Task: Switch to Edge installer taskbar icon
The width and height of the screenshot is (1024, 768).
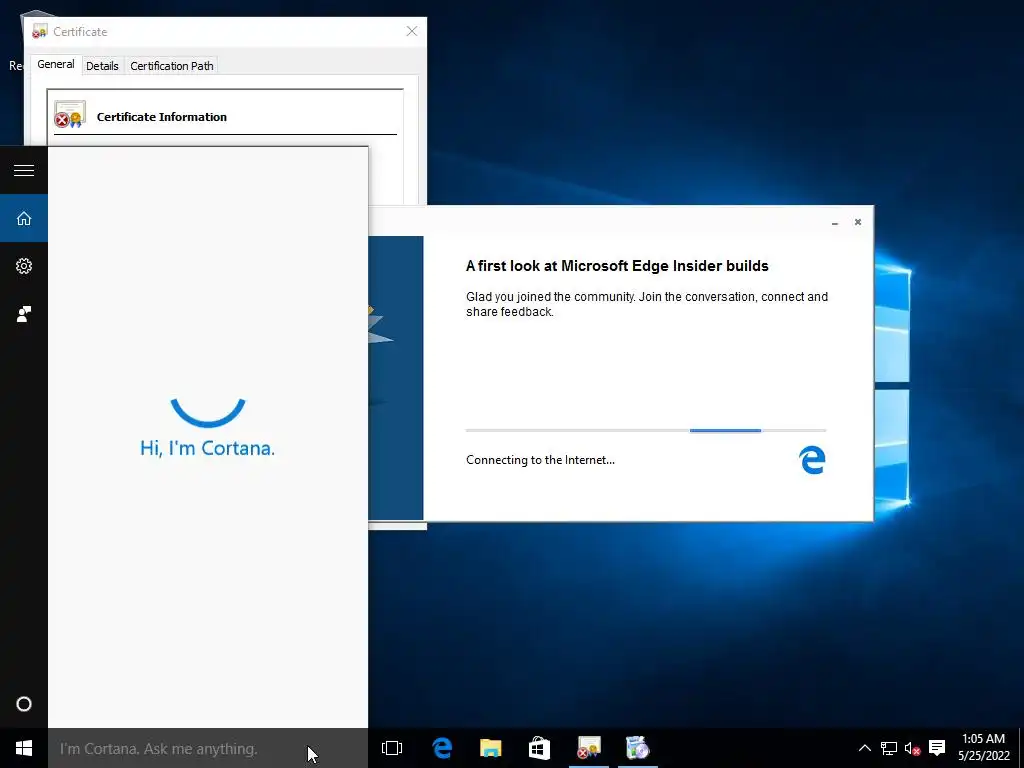Action: click(x=637, y=748)
